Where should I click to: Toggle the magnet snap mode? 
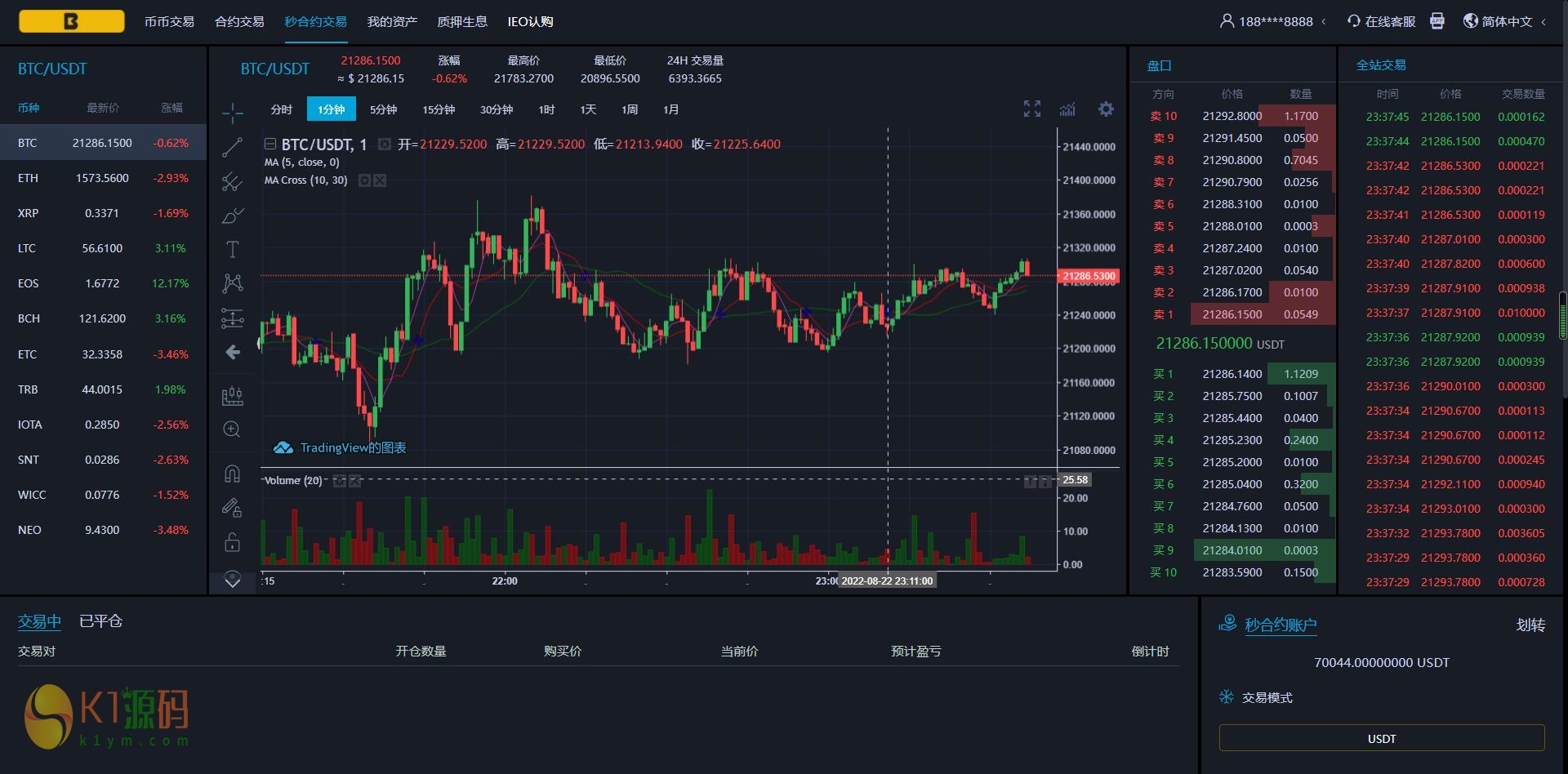pos(233,474)
